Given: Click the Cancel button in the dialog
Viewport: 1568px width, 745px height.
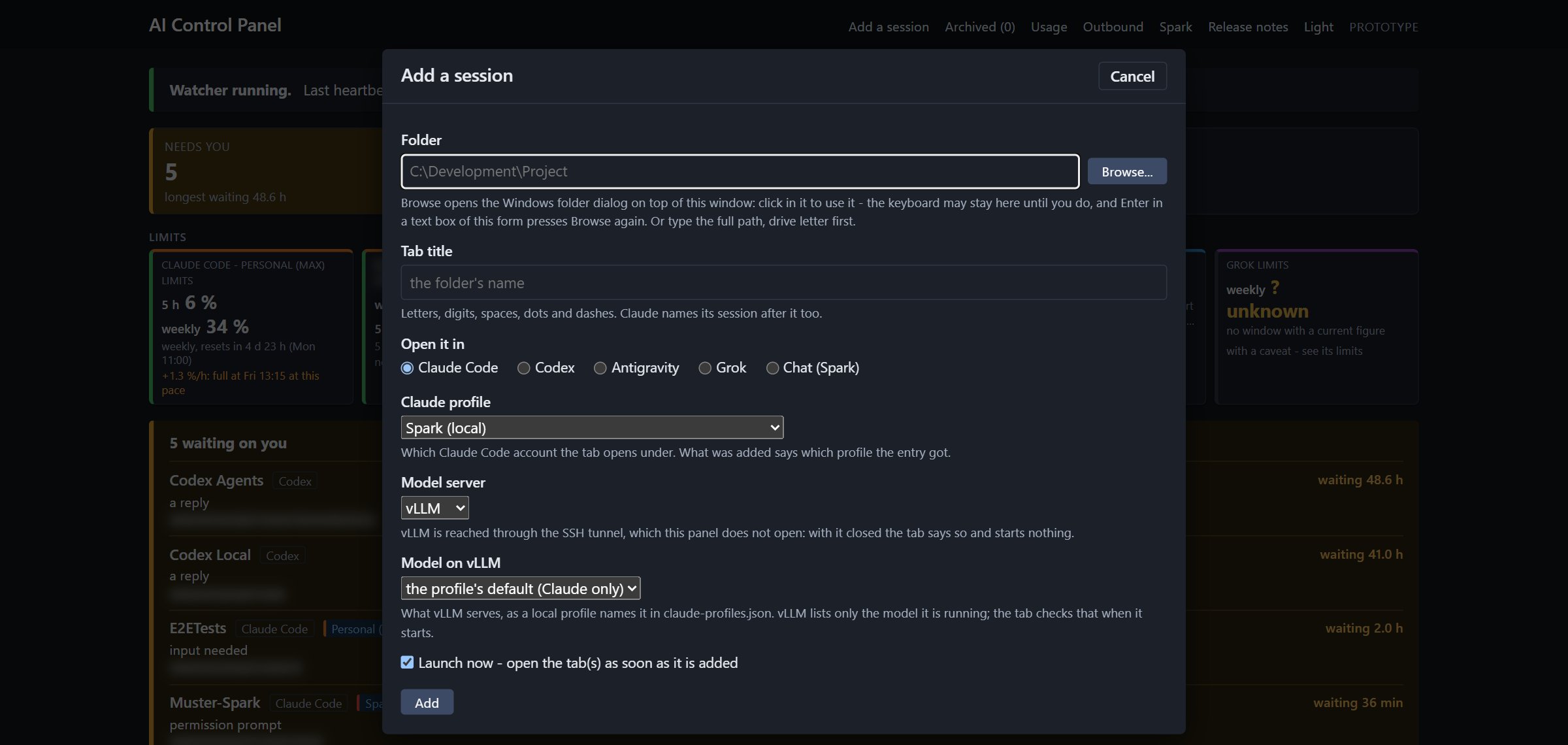Looking at the screenshot, I should click(1132, 76).
